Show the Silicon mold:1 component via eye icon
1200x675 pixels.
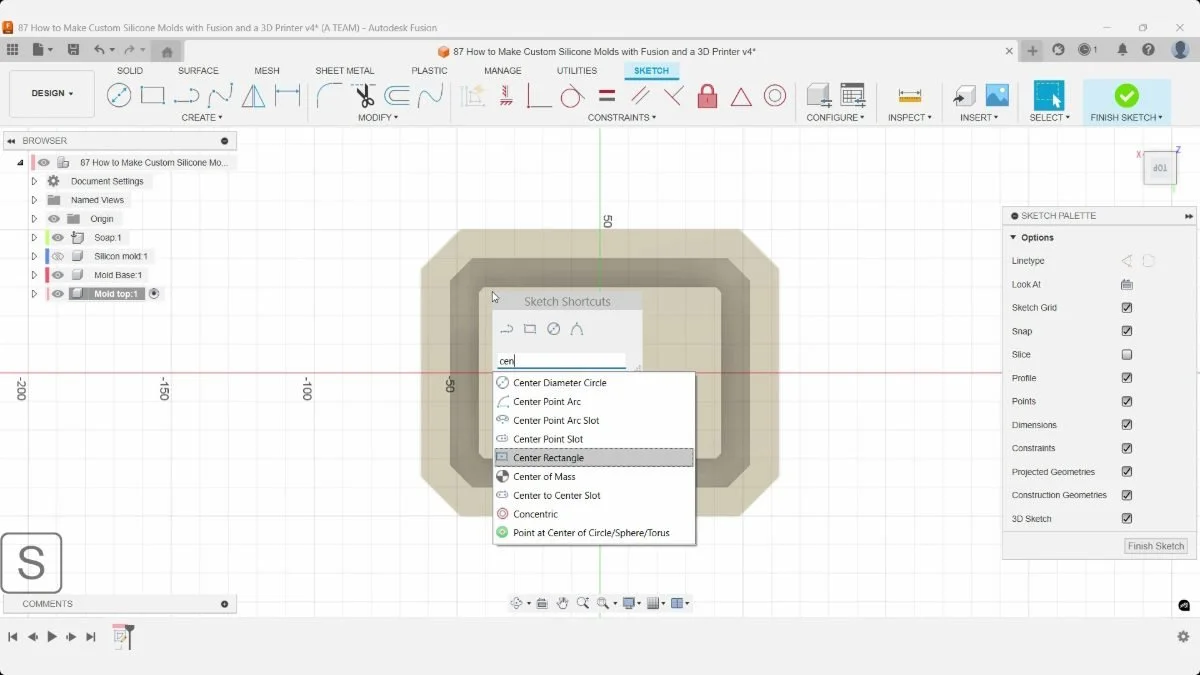pyautogui.click(x=58, y=256)
